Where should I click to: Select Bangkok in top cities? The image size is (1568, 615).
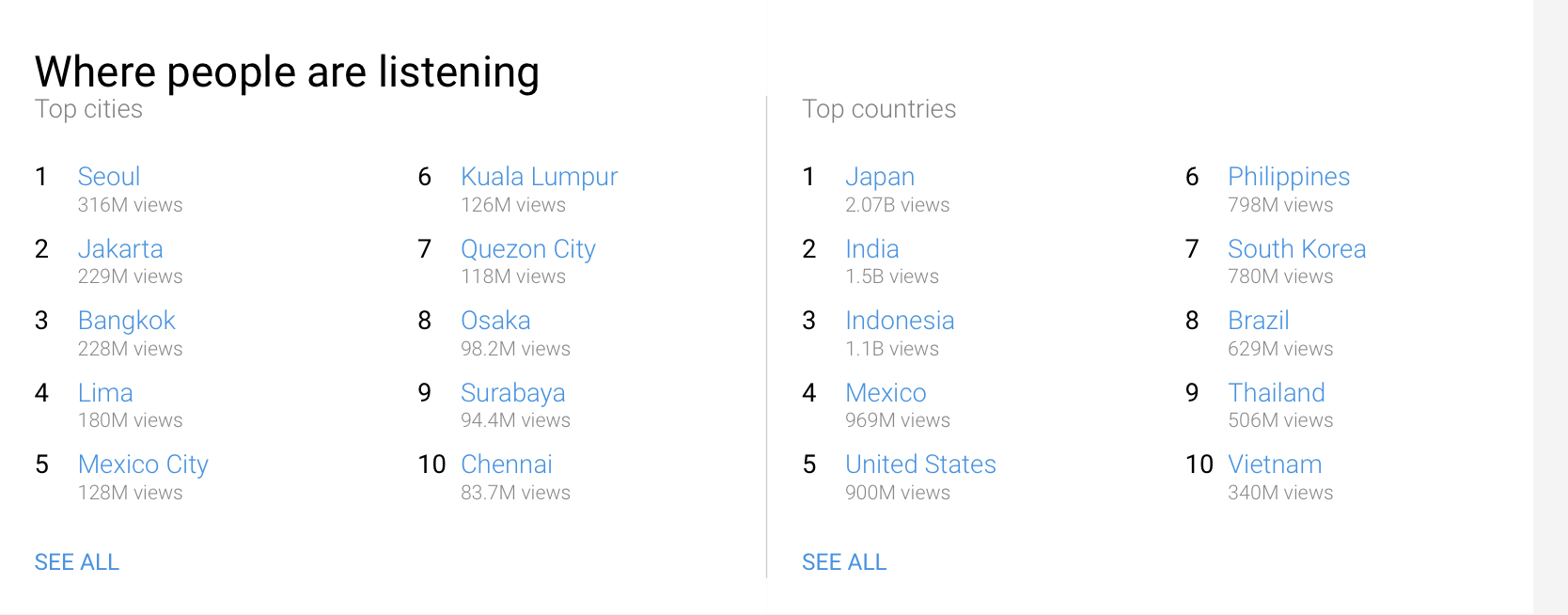(x=127, y=321)
